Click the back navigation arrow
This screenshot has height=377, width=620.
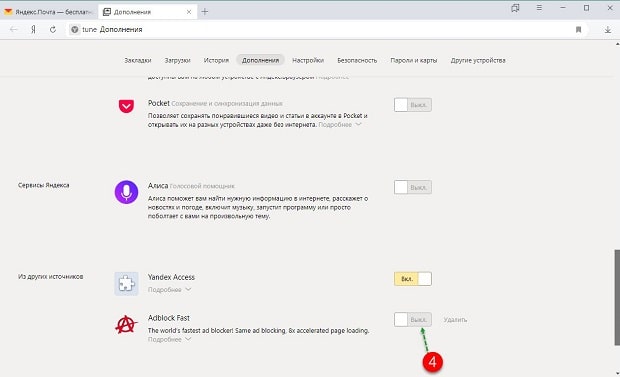[x=14, y=29]
